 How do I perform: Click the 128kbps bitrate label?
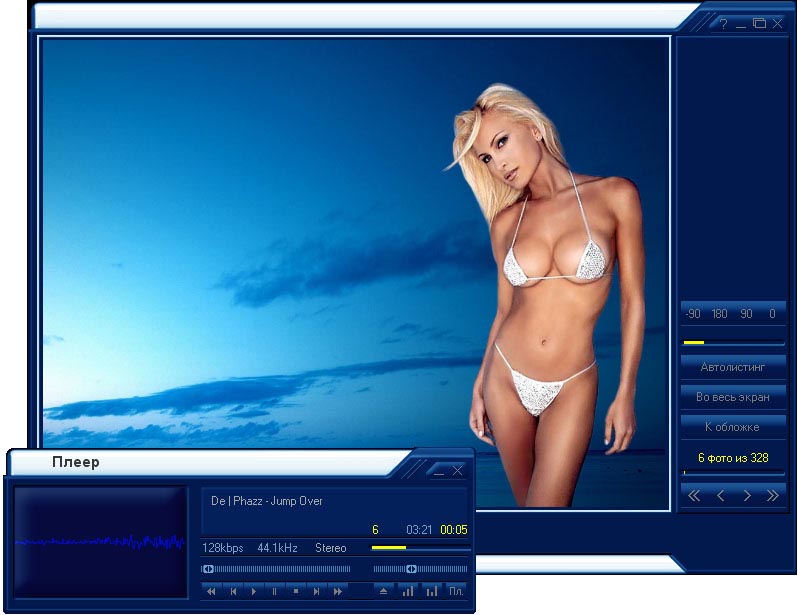pyautogui.click(x=222, y=548)
